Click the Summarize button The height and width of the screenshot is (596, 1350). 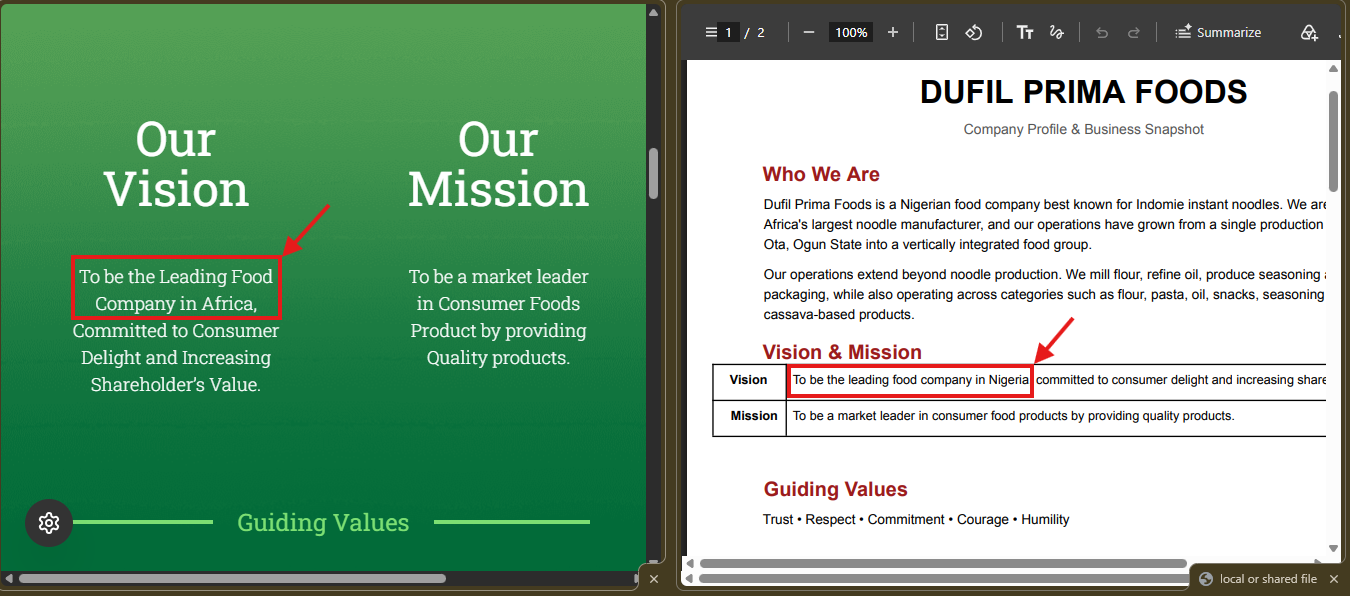click(x=1218, y=32)
